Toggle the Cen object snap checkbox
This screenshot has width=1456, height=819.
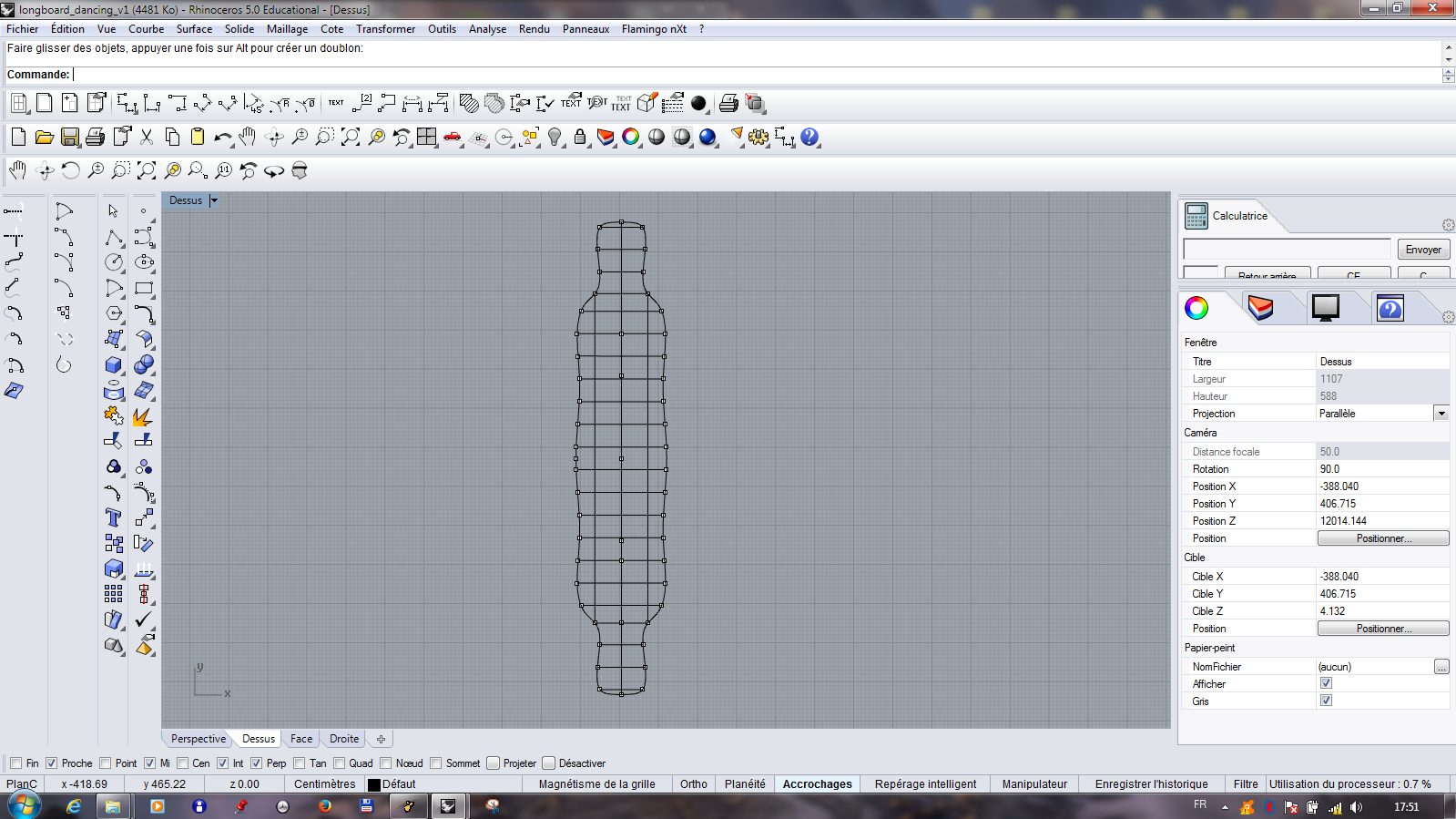[183, 763]
